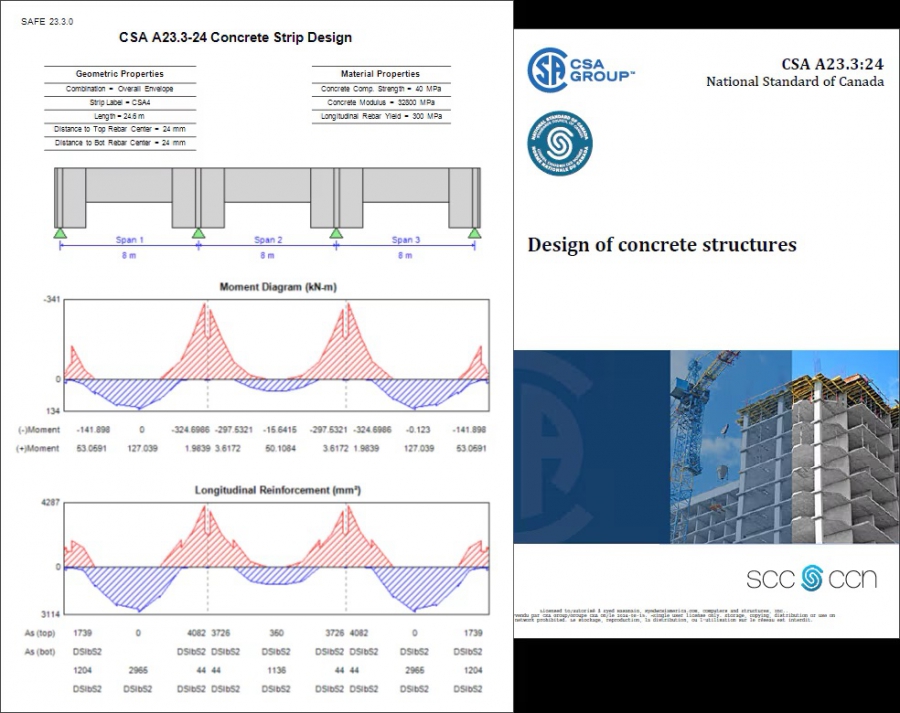Screen dimensions: 900x713
Task: Click the Design of concrete structures heading
Action: (662, 245)
